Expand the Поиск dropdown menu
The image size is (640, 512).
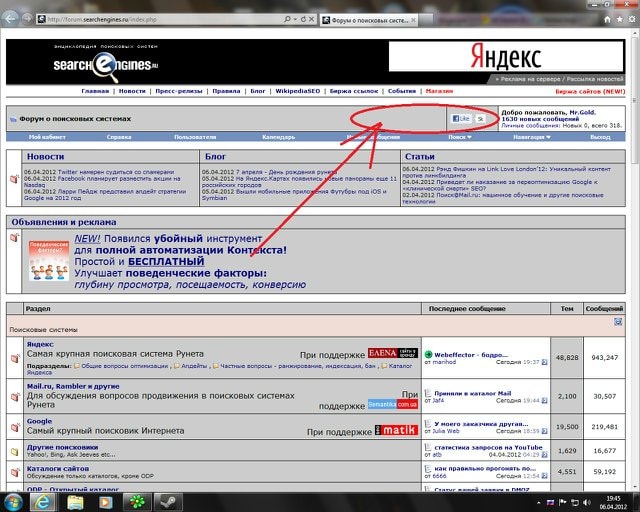[460, 137]
